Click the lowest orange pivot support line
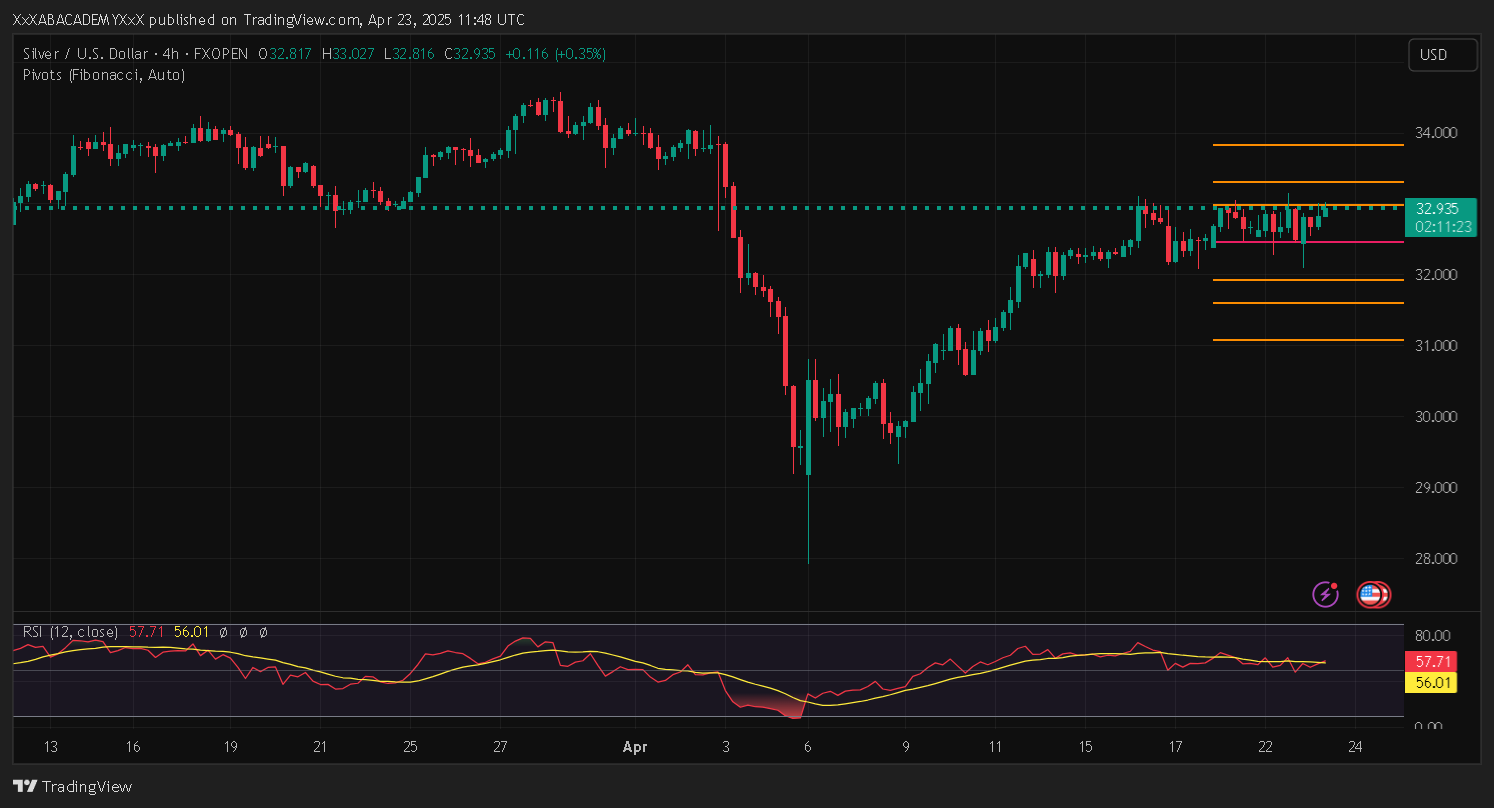The height and width of the screenshot is (808, 1494). click(1308, 340)
